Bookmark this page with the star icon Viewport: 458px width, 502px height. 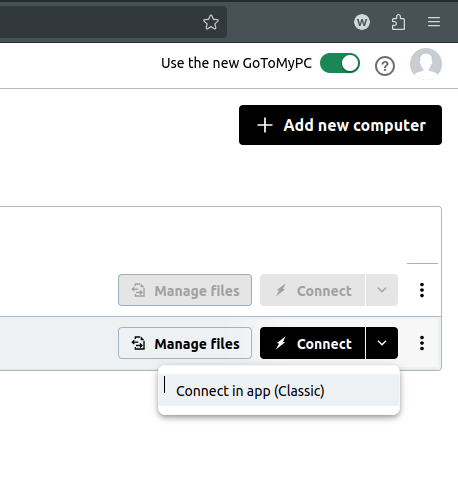[211, 22]
